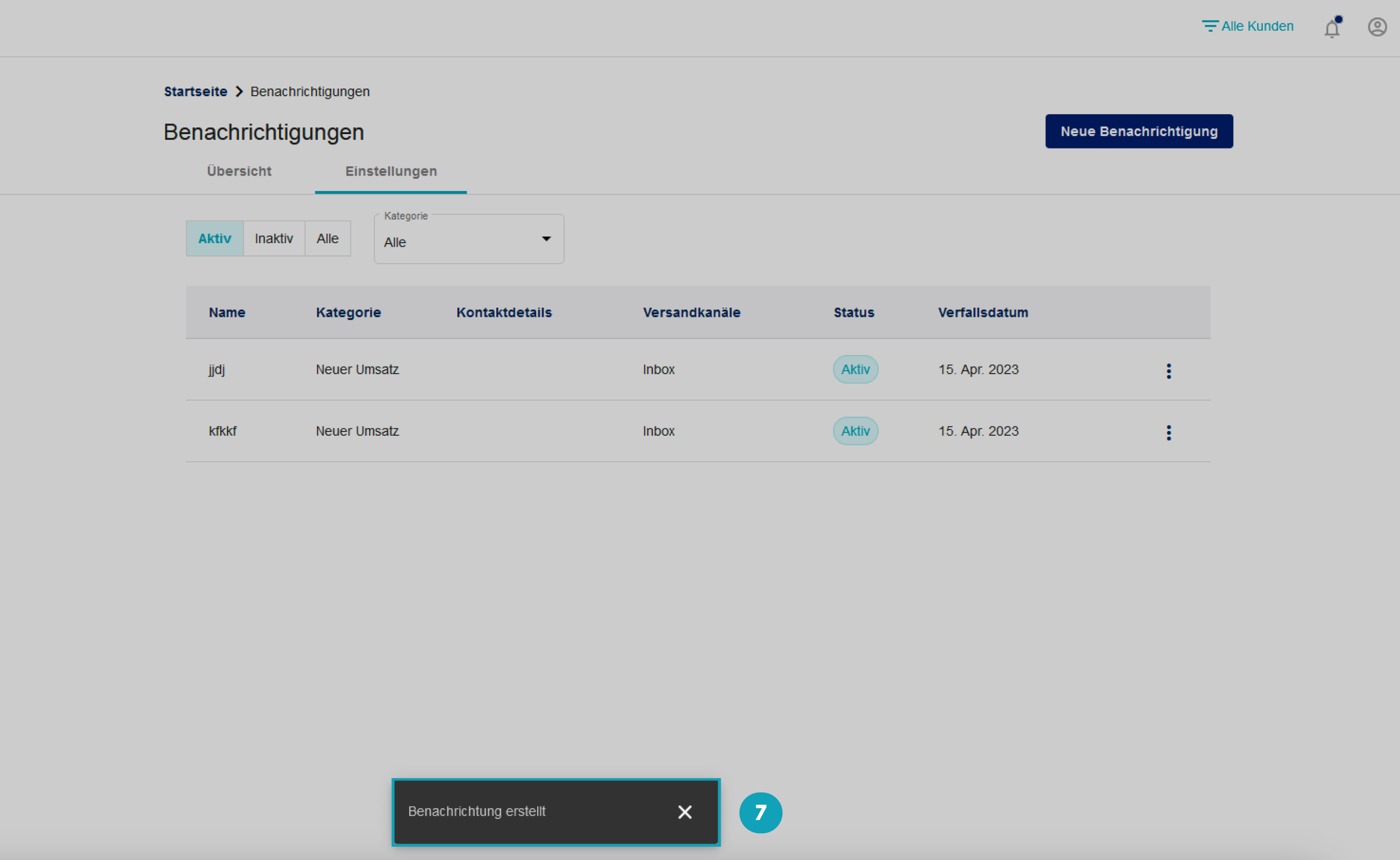The height and width of the screenshot is (860, 1400).
Task: Switch to the Einstellungen tab
Action: pos(391,171)
